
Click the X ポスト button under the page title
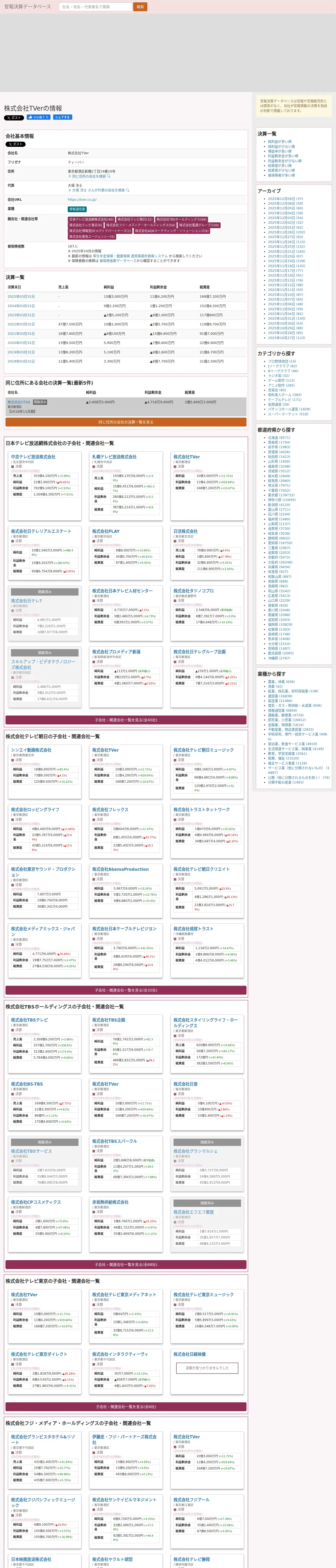14,118
